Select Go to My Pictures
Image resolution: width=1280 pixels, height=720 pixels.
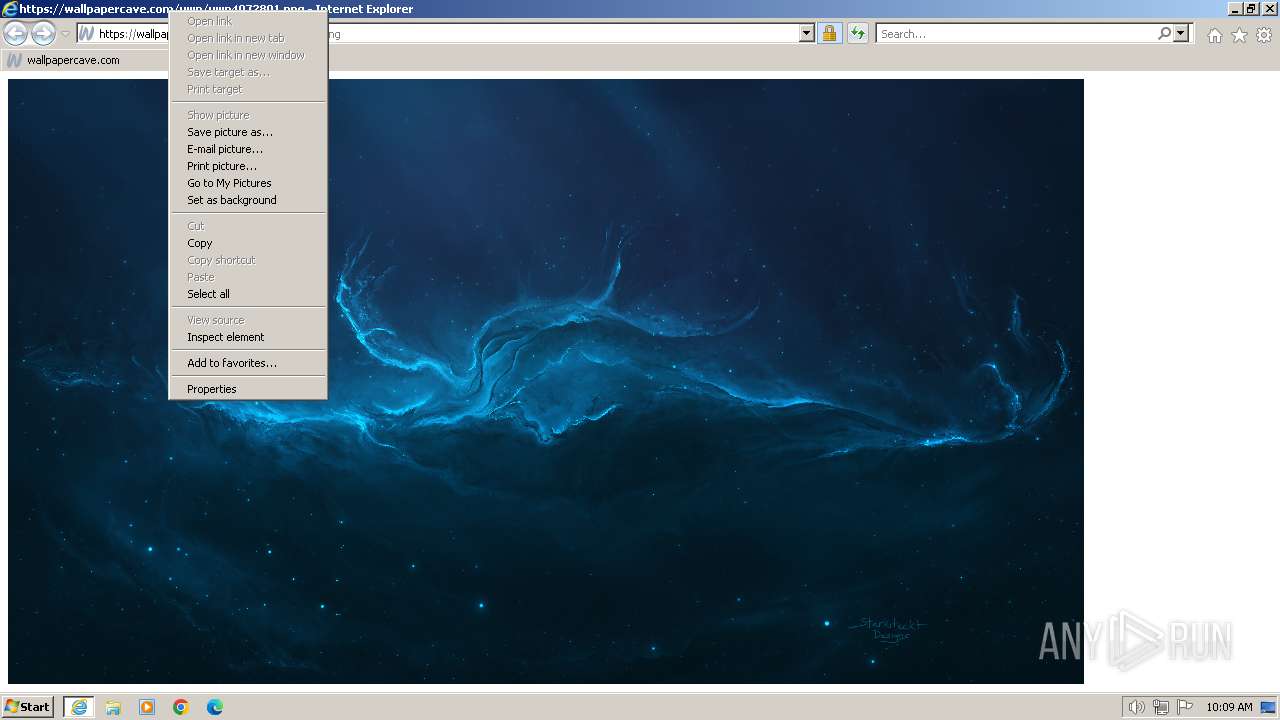[x=247, y=183]
